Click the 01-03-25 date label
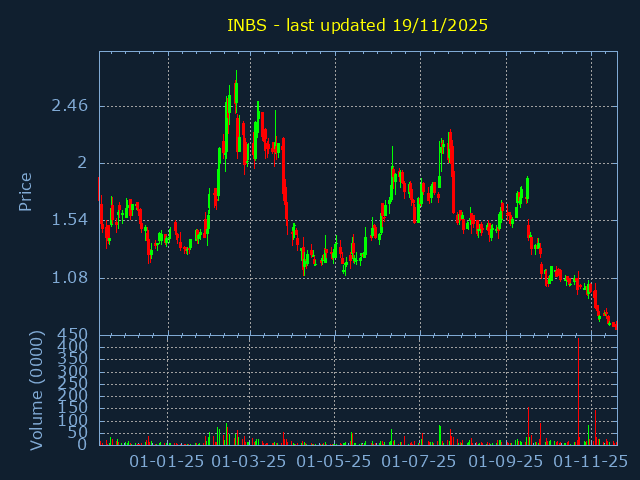Viewport: 640px width, 480px height. point(252,461)
